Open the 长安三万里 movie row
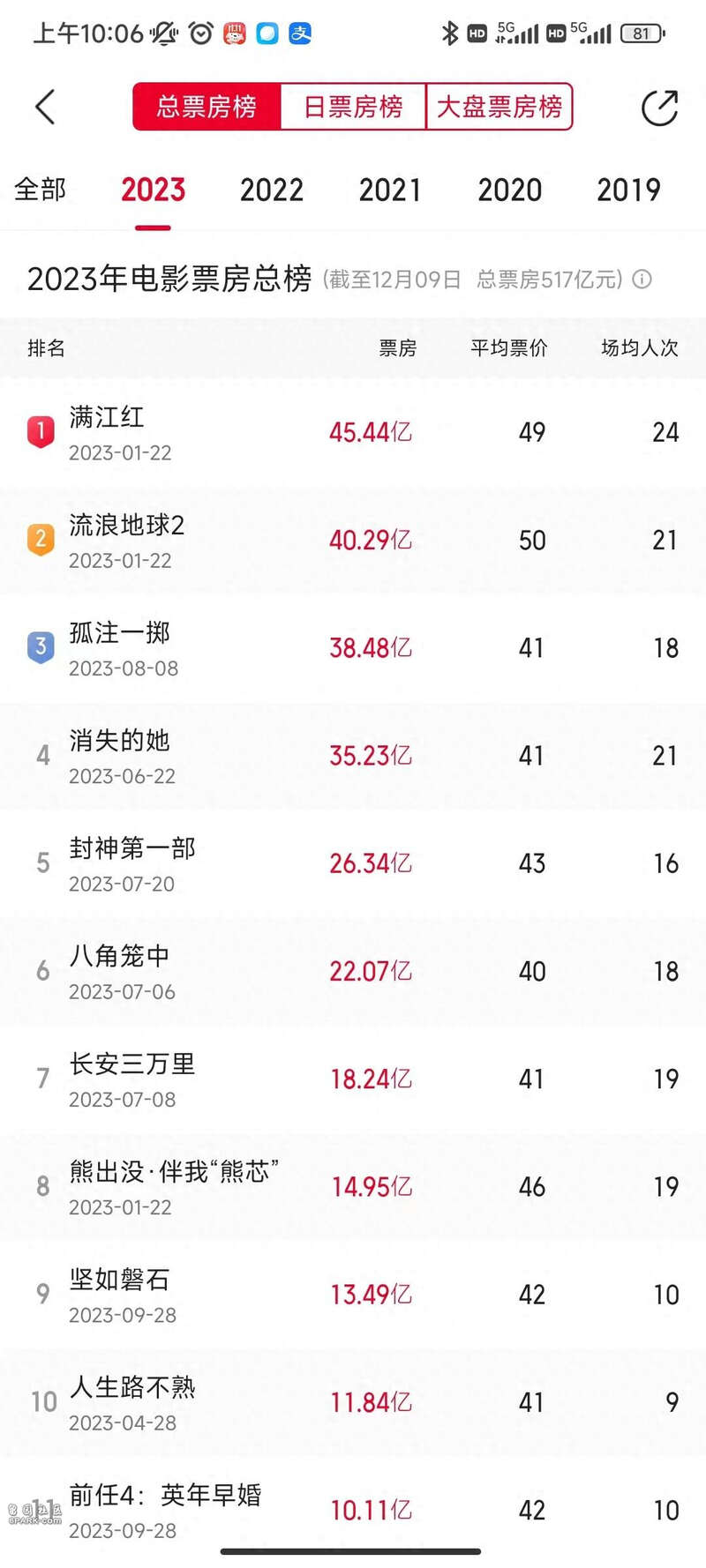706x1568 pixels. [x=132, y=1064]
